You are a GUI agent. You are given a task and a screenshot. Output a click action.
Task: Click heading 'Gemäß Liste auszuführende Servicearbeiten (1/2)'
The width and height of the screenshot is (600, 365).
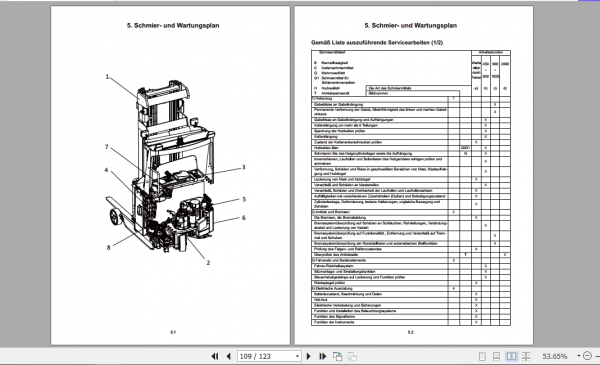pos(377,42)
